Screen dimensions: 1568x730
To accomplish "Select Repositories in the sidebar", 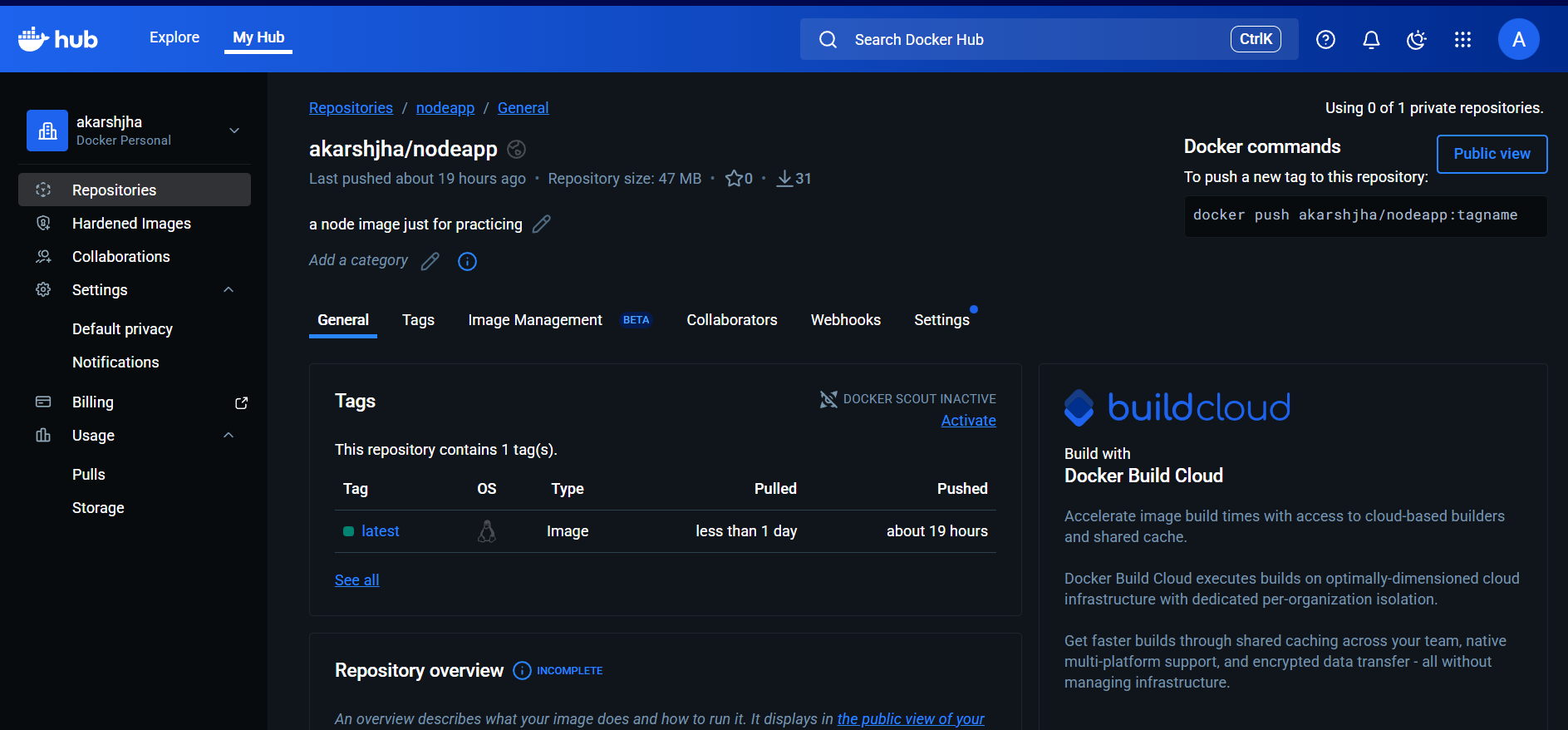I will [135, 190].
